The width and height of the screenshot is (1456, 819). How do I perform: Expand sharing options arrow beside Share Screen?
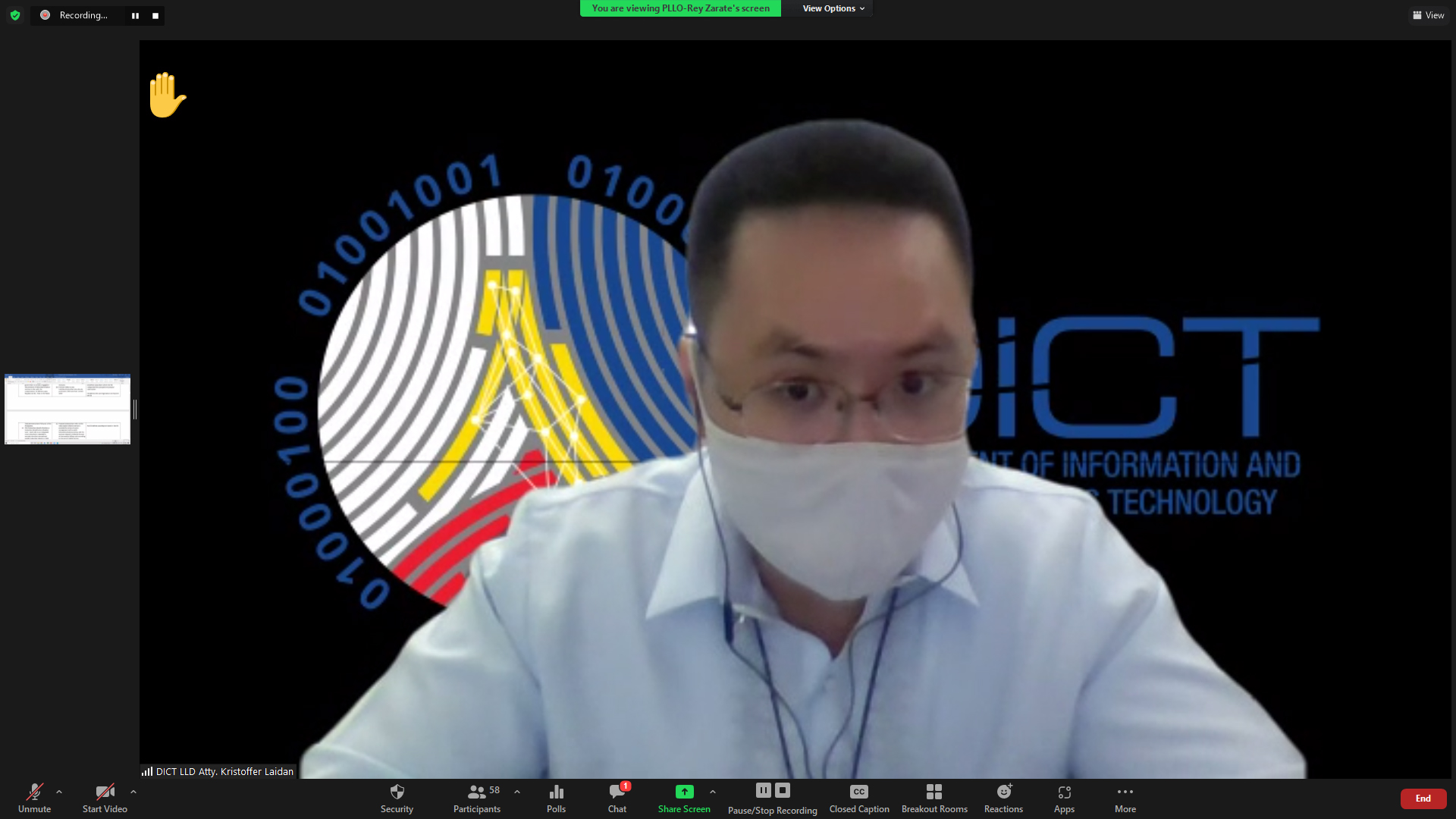[x=713, y=792]
